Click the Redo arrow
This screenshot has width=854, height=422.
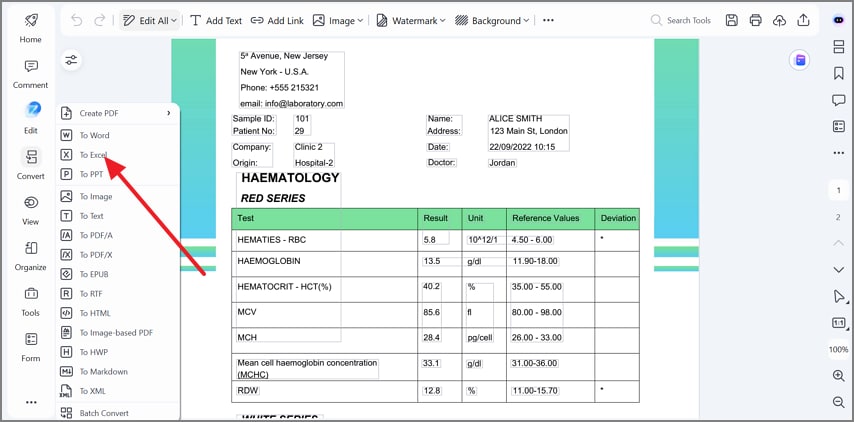[x=99, y=21]
